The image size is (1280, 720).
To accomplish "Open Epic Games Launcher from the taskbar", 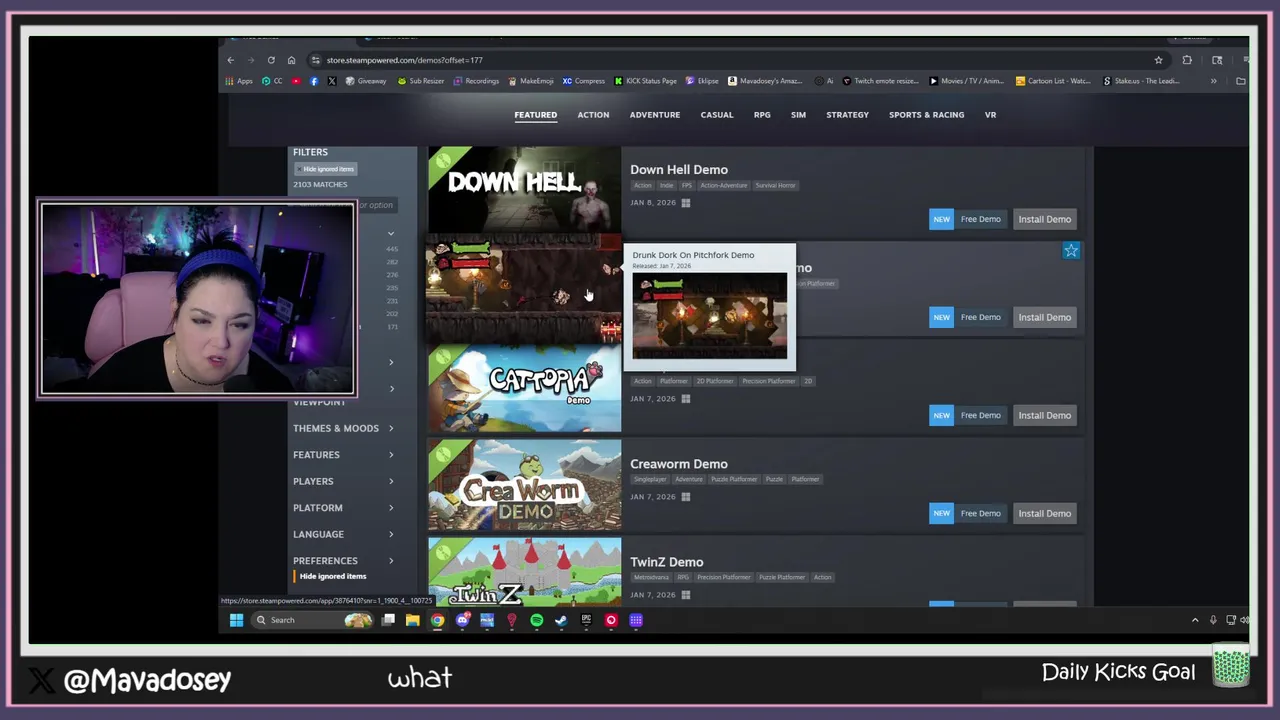I will pos(586,620).
